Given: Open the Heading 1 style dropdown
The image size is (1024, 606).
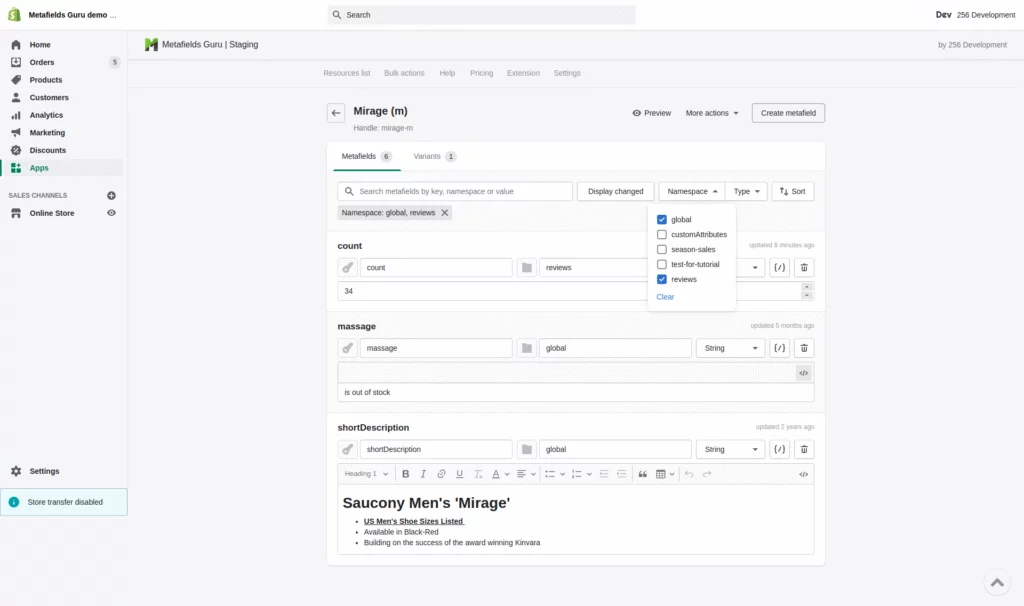Looking at the screenshot, I should (366, 474).
